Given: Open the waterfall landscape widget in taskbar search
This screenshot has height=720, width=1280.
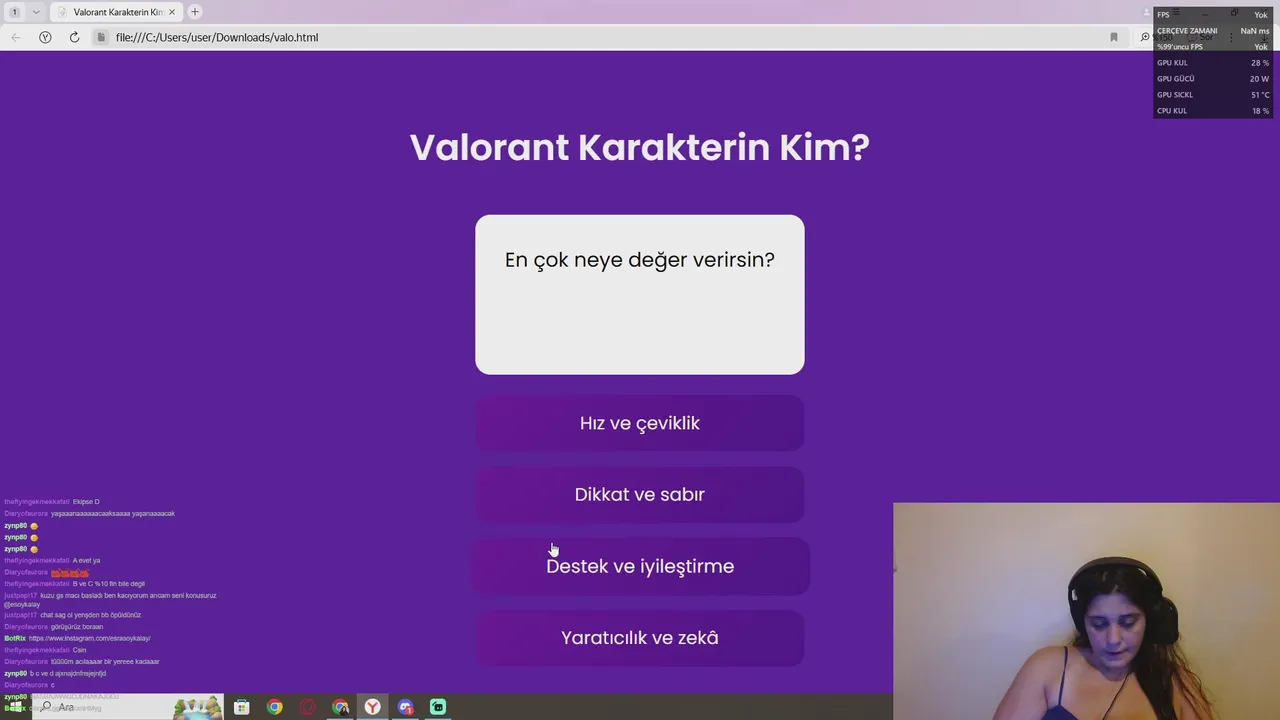Looking at the screenshot, I should tap(197, 707).
